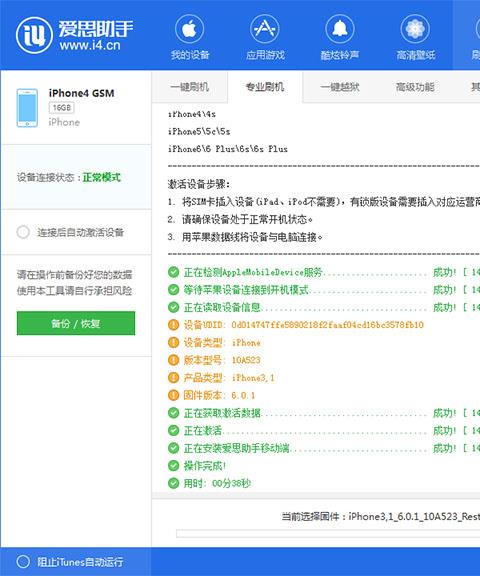Switch to 一键越狱 tab

click(340, 87)
